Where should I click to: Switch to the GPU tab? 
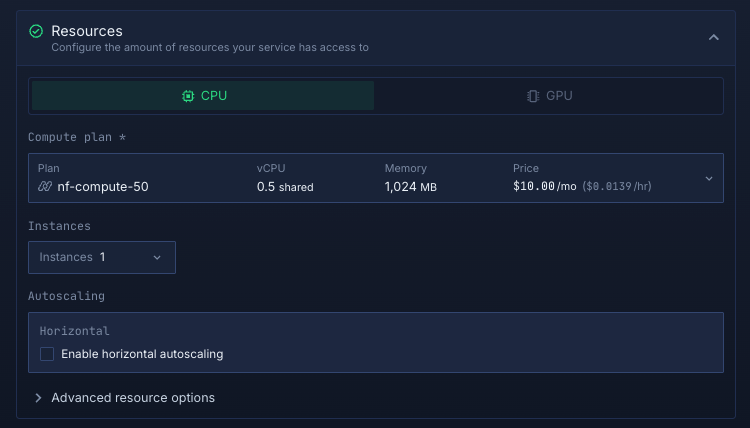[x=549, y=96]
